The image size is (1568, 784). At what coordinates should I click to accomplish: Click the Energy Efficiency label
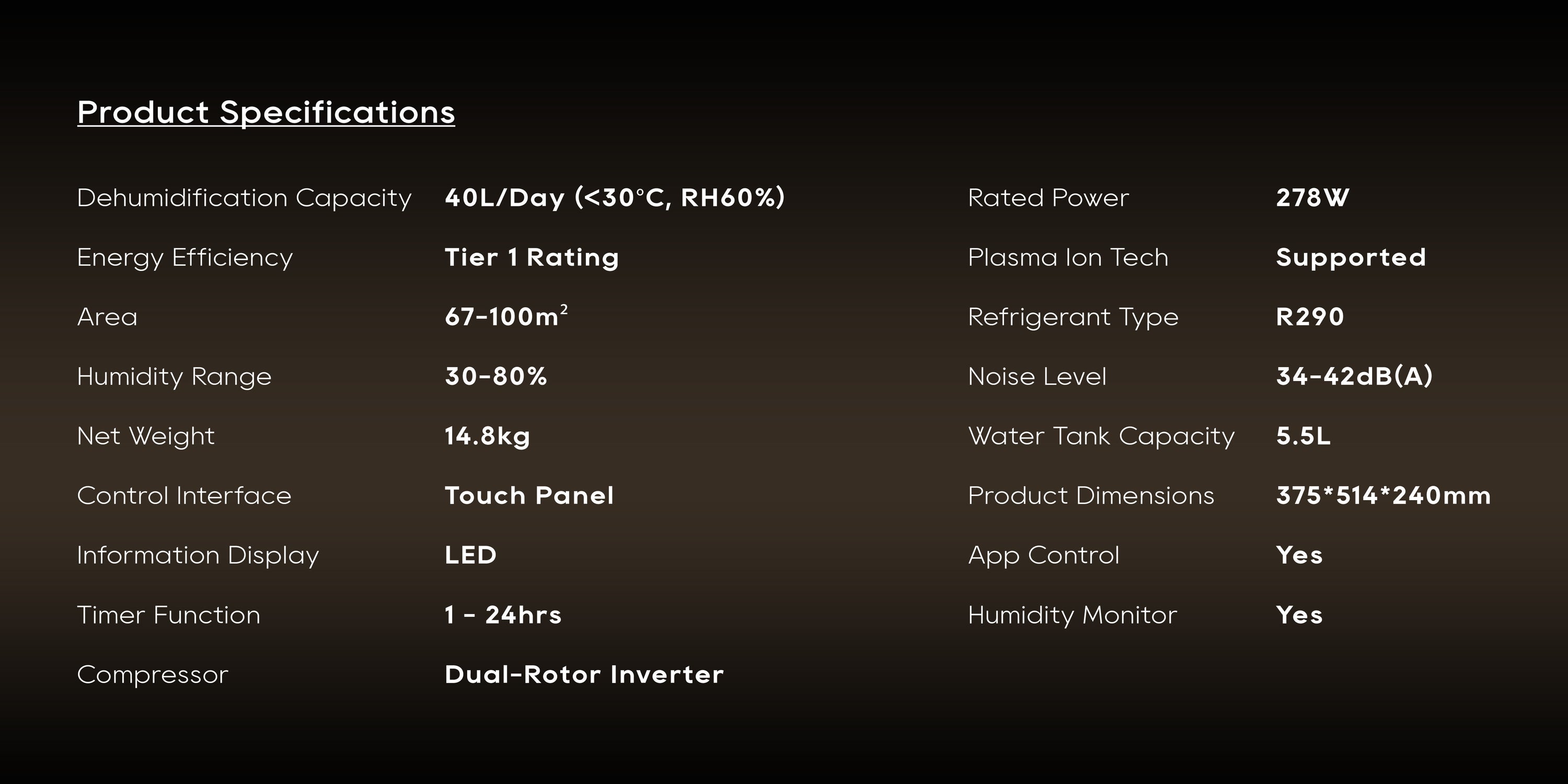[x=185, y=258]
